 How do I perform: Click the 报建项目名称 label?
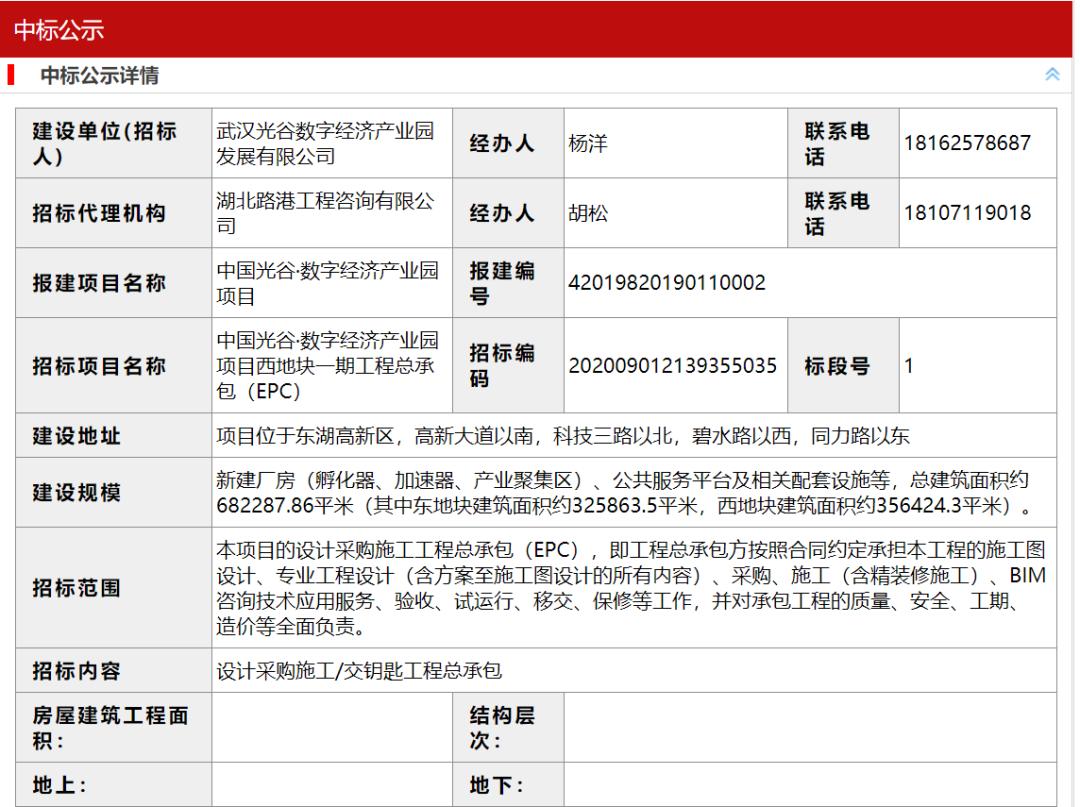99,283
